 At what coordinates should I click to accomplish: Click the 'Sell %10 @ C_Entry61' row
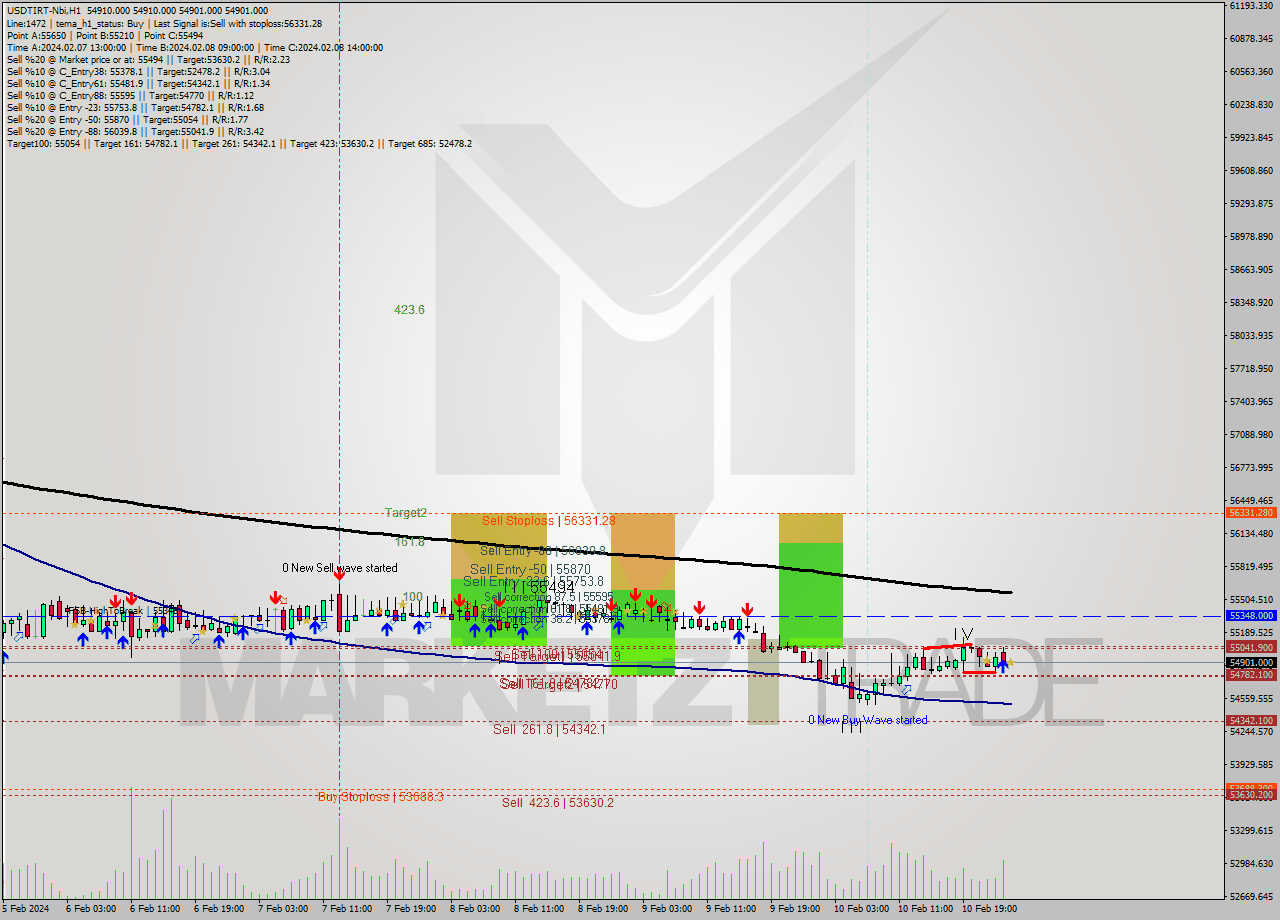(x=138, y=83)
